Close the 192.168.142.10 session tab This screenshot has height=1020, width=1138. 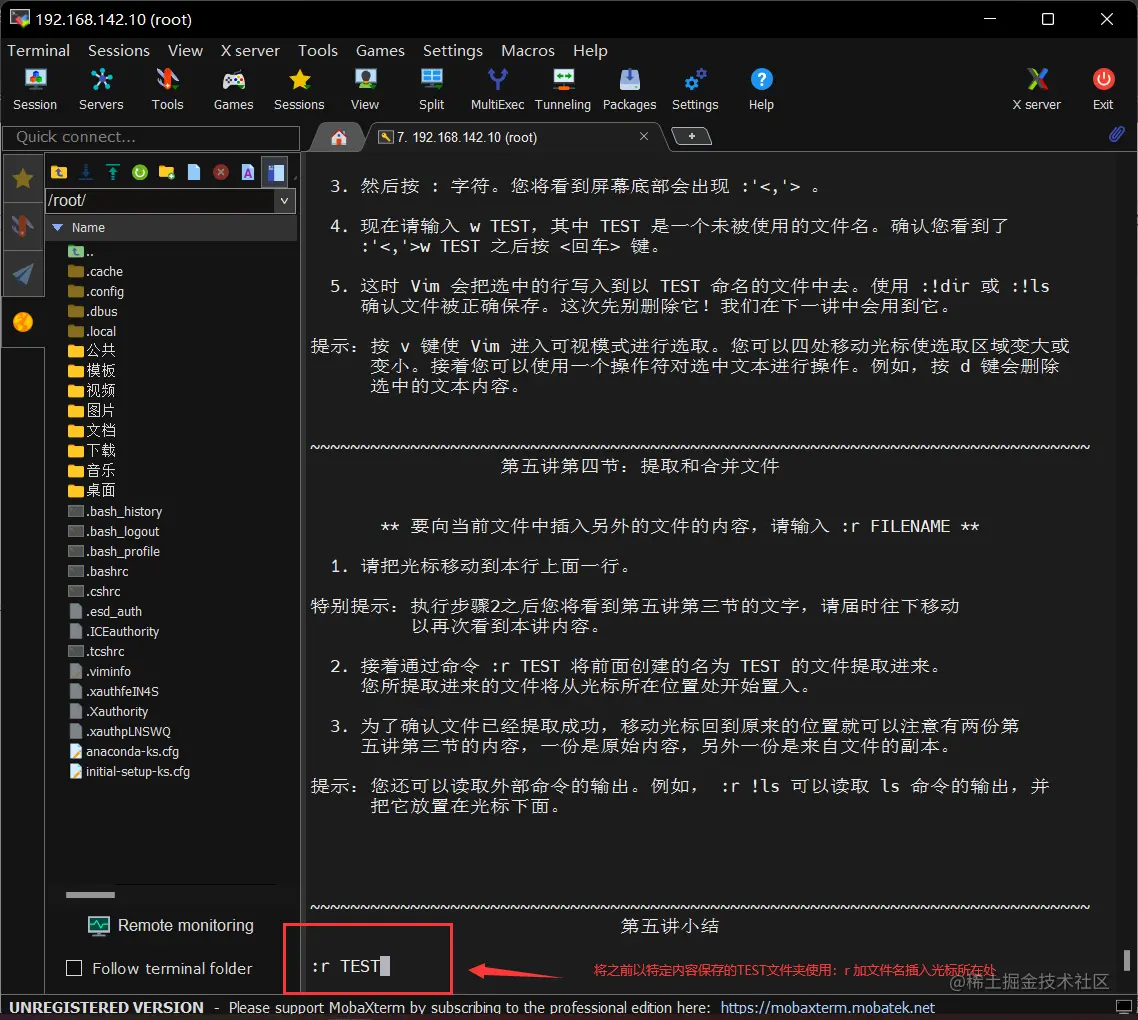click(644, 136)
